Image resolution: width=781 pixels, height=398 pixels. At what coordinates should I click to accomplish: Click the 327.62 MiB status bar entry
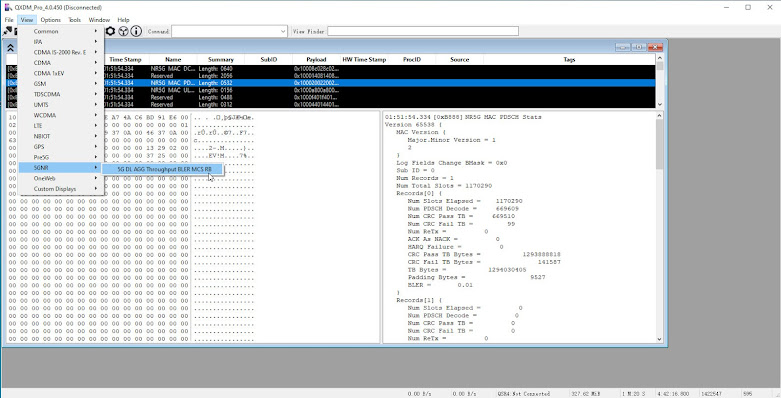coord(585,394)
